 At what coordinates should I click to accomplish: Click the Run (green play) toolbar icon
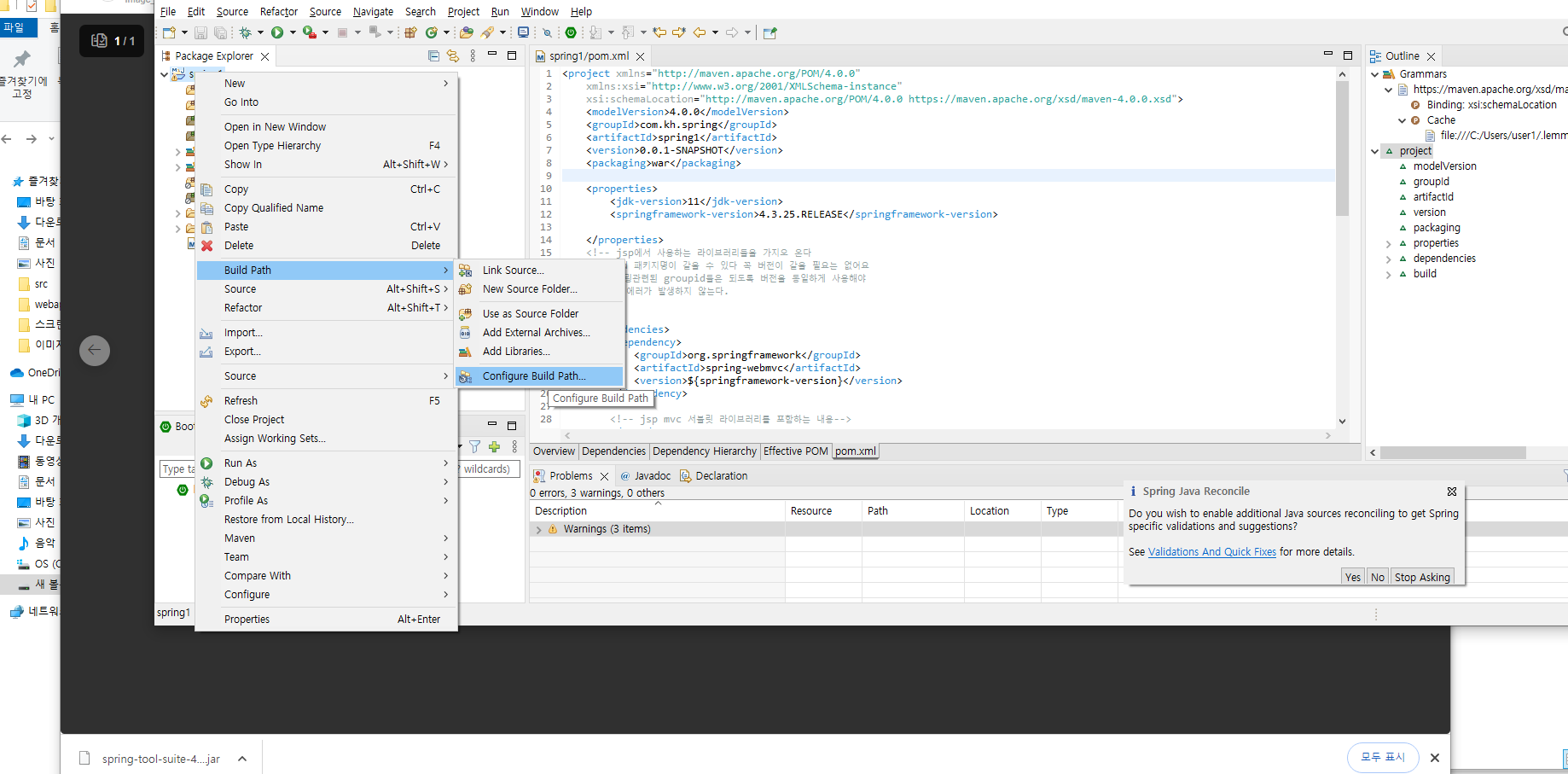[x=277, y=32]
